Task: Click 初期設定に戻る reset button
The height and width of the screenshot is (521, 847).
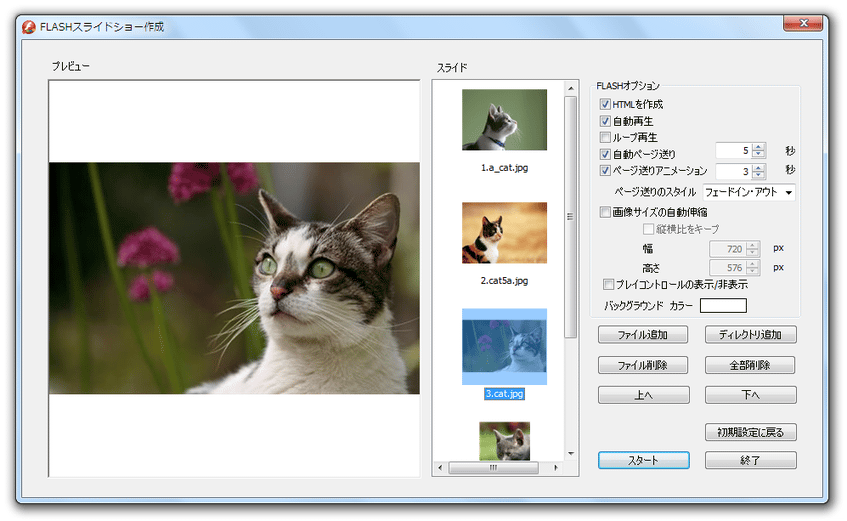Action: (x=750, y=432)
